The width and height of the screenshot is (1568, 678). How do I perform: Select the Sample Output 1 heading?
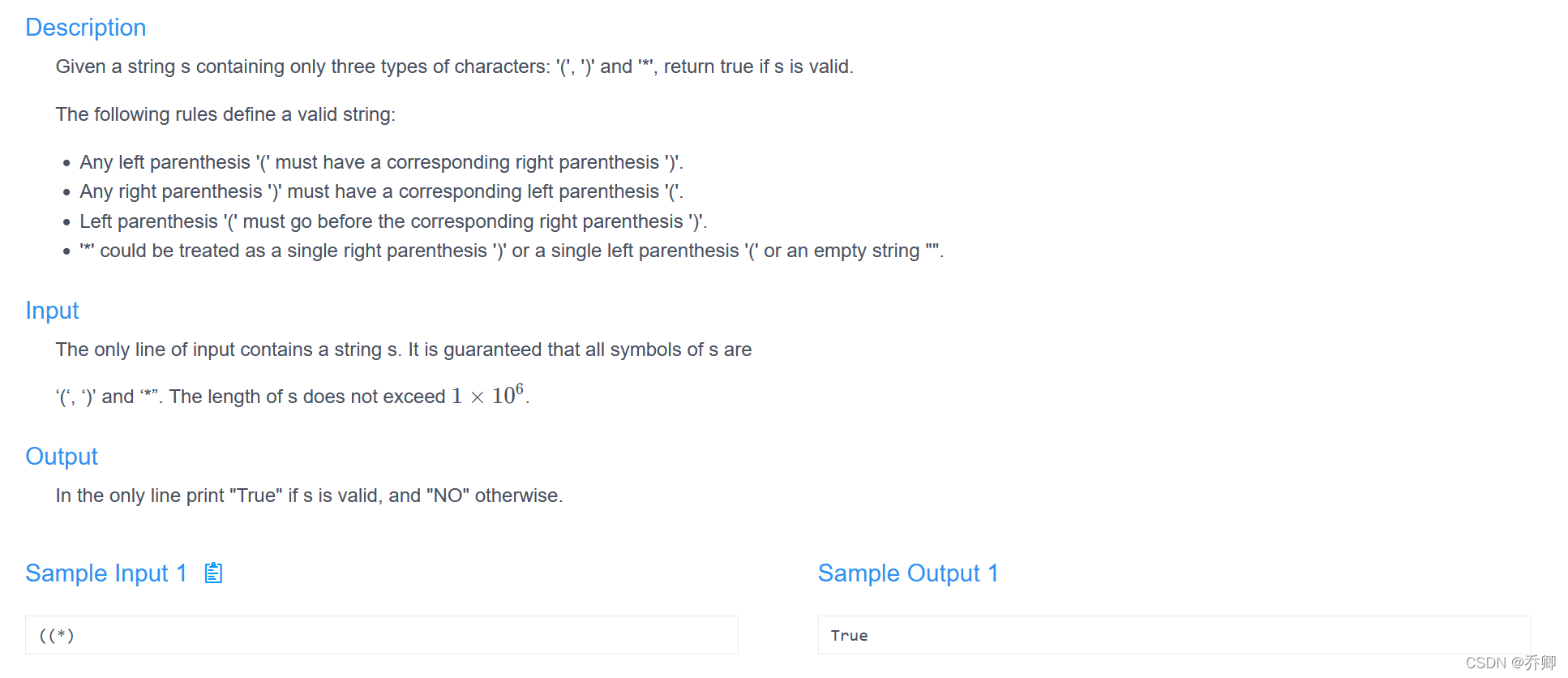pyautogui.click(x=908, y=573)
